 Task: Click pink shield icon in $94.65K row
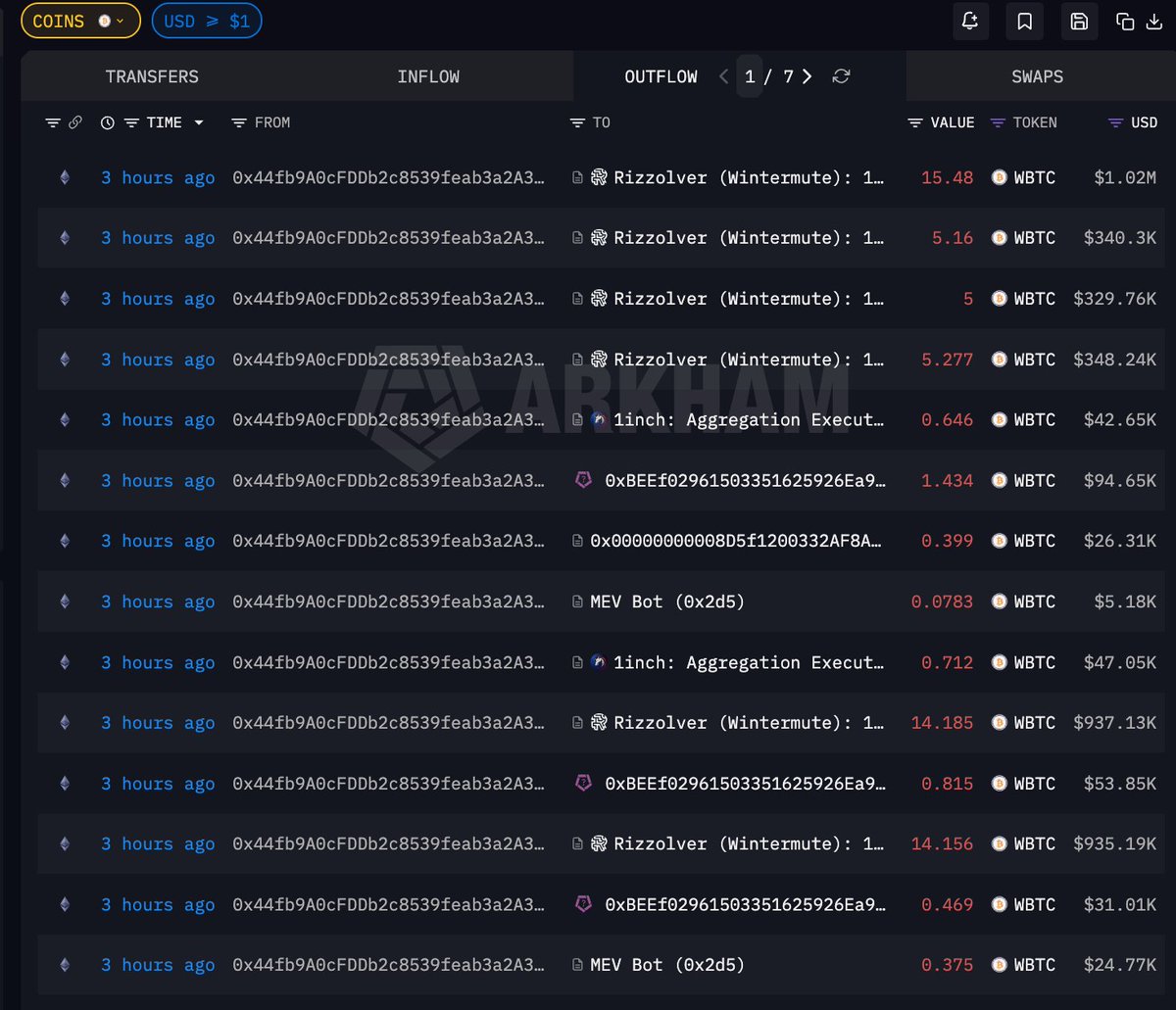[583, 480]
